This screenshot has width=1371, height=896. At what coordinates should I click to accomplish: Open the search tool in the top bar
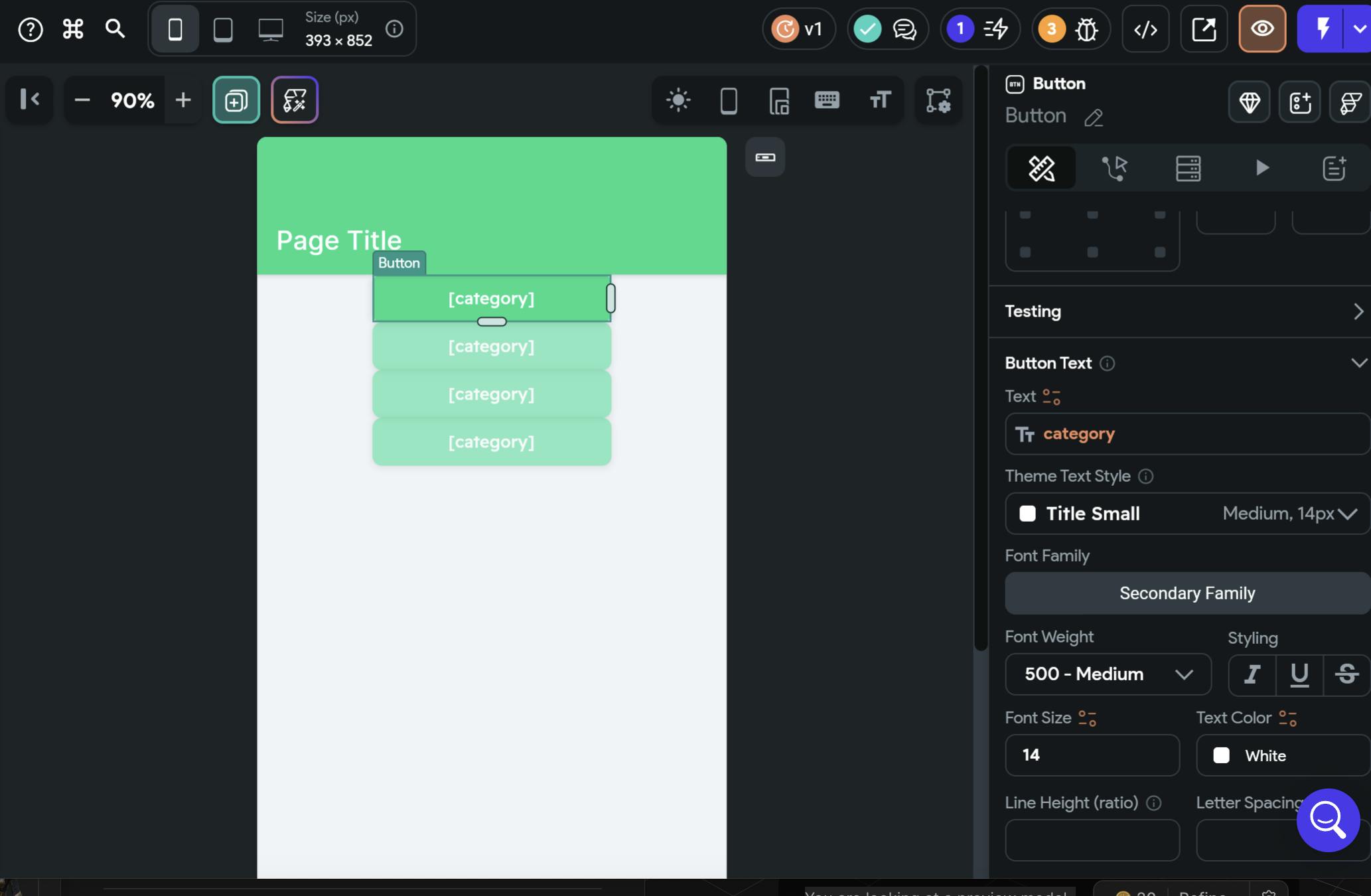coord(115,29)
